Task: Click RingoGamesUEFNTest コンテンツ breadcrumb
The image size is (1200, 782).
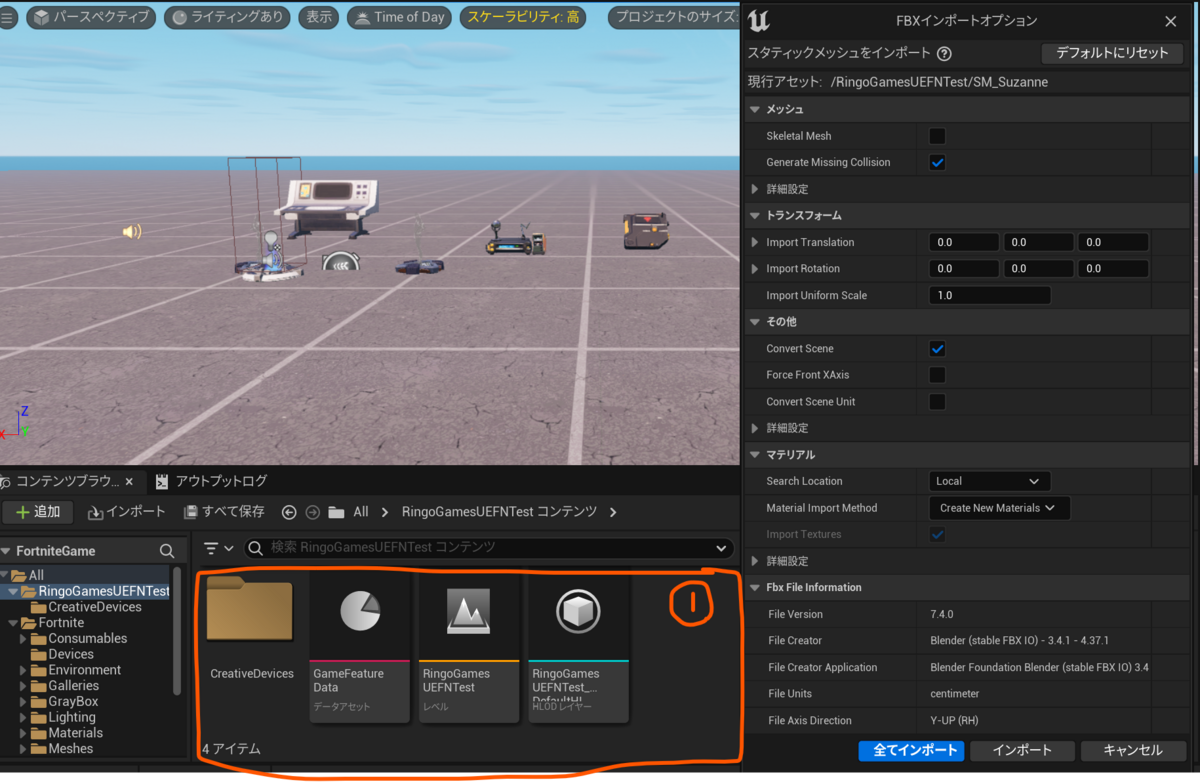Action: 499,512
